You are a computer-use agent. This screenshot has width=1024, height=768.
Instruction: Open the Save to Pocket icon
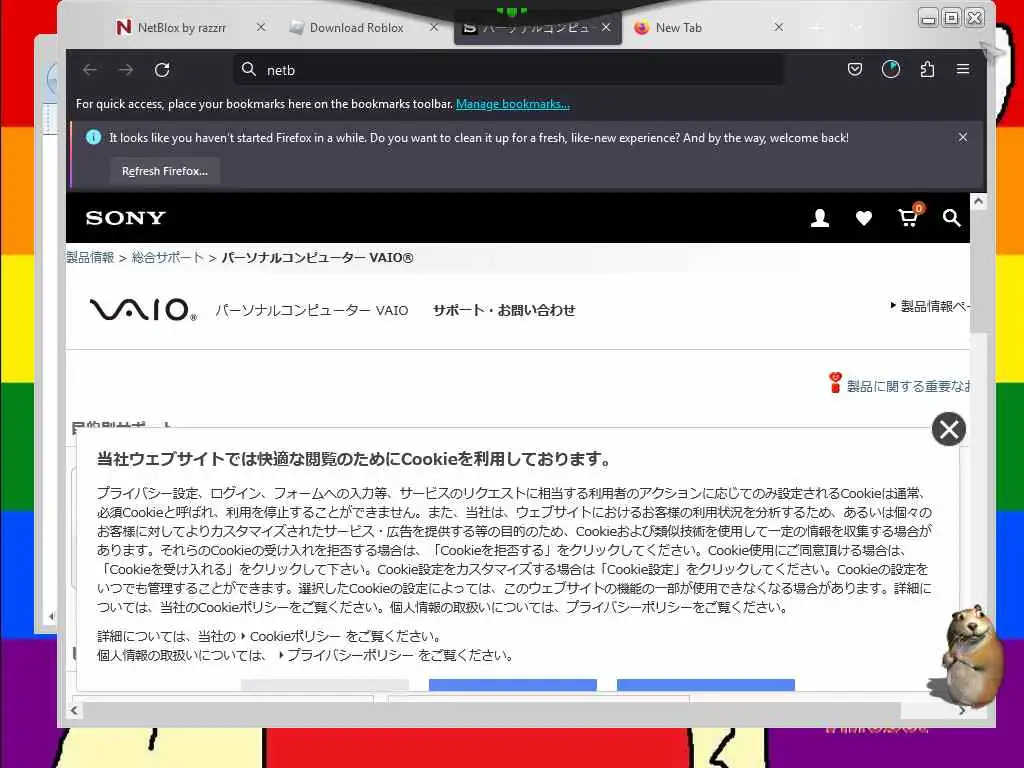point(855,69)
